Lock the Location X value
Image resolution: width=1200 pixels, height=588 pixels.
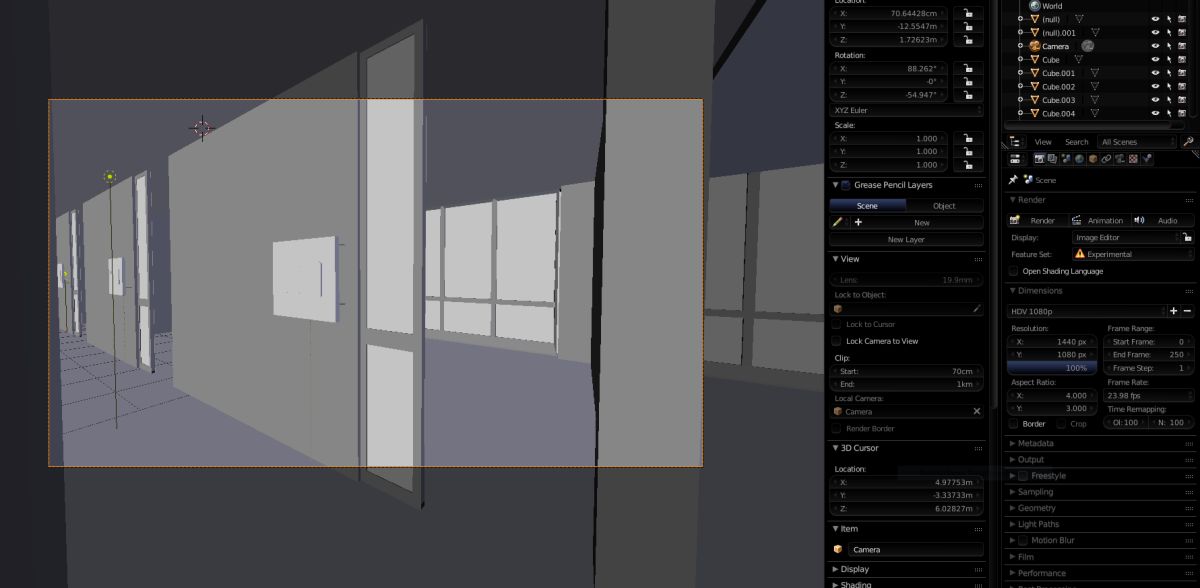[969, 14]
